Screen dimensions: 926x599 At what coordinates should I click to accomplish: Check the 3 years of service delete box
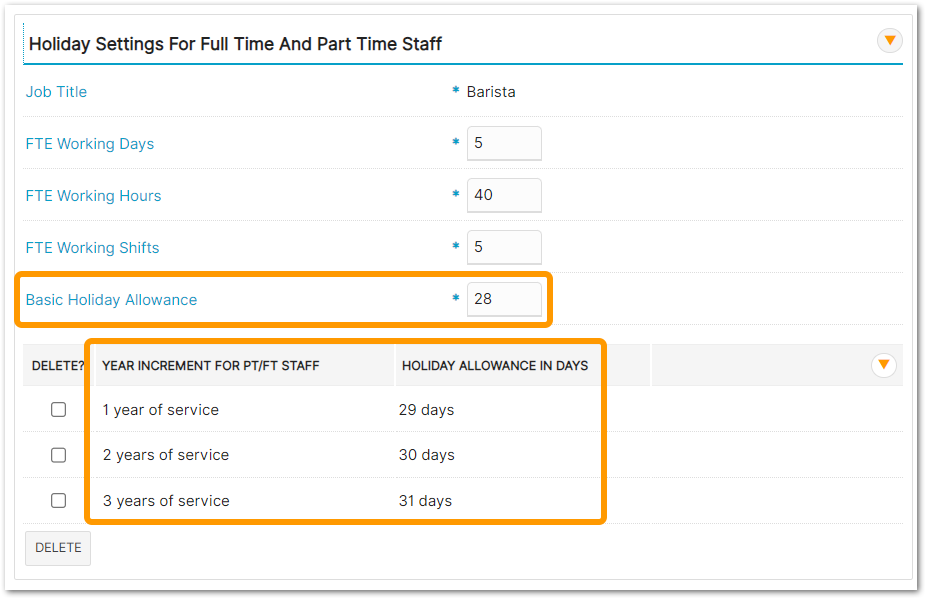coord(59,500)
